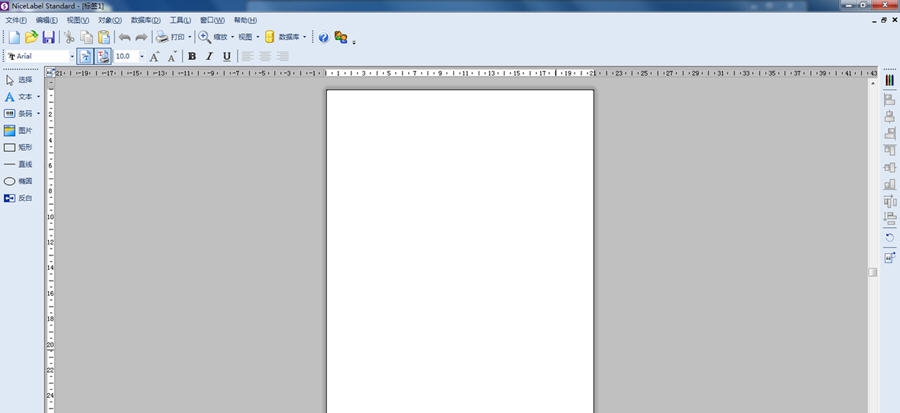
Task: Click the users icon next to help
Action: [341, 37]
